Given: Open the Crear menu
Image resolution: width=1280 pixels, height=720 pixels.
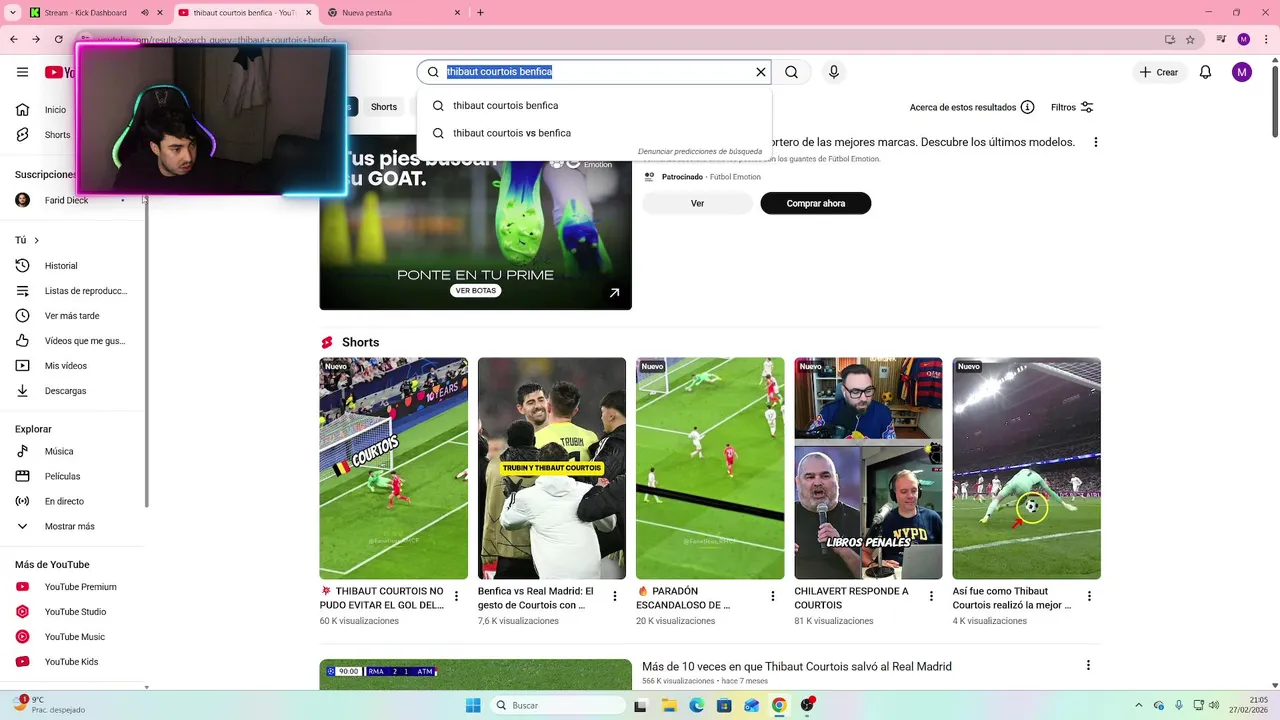Looking at the screenshot, I should [x=1158, y=72].
